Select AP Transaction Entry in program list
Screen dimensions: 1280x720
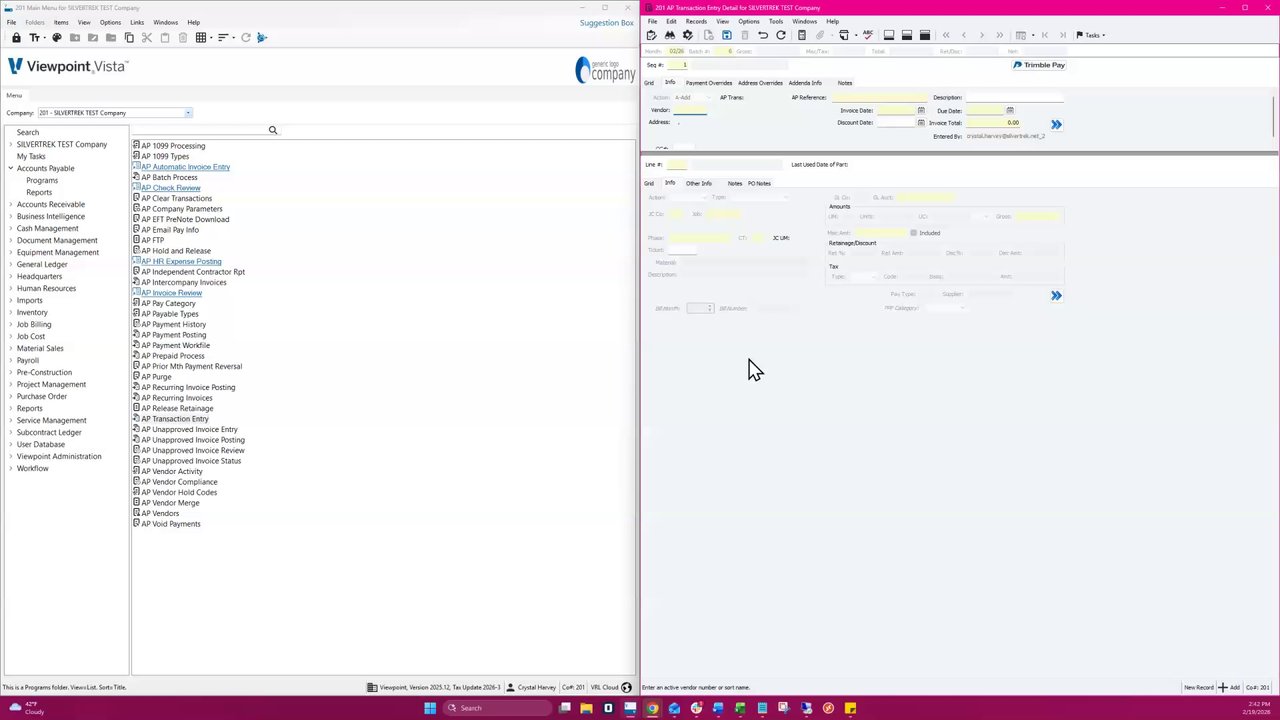(175, 419)
